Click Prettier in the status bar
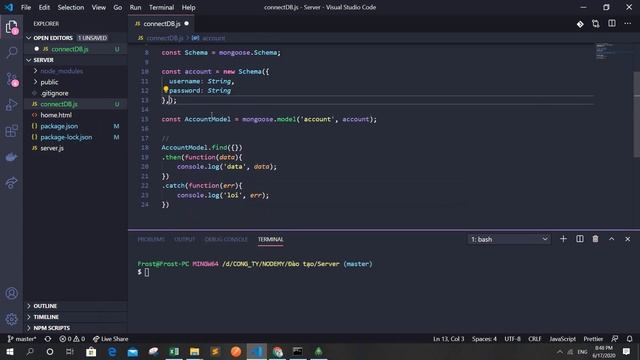The height and width of the screenshot is (360, 640). point(593,339)
